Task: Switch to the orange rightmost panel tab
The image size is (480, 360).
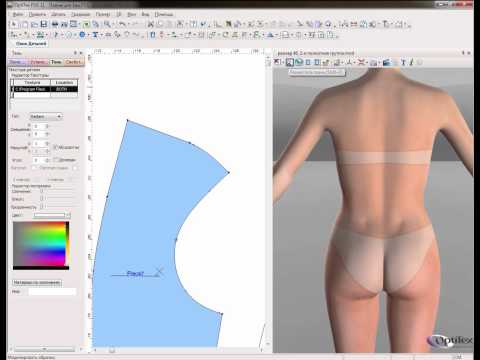Action: (x=73, y=62)
